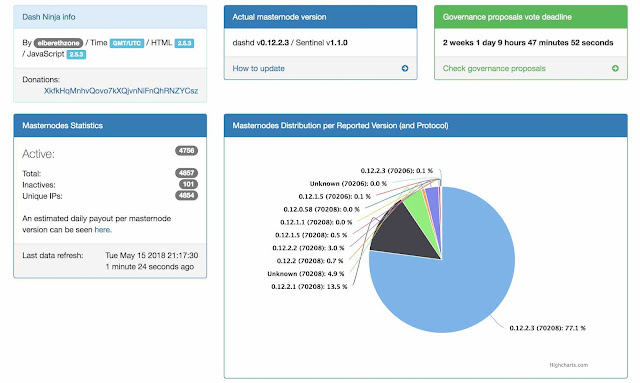Click the label Unknown (70206): 0.0 %
The height and width of the screenshot is (383, 640).
click(348, 184)
